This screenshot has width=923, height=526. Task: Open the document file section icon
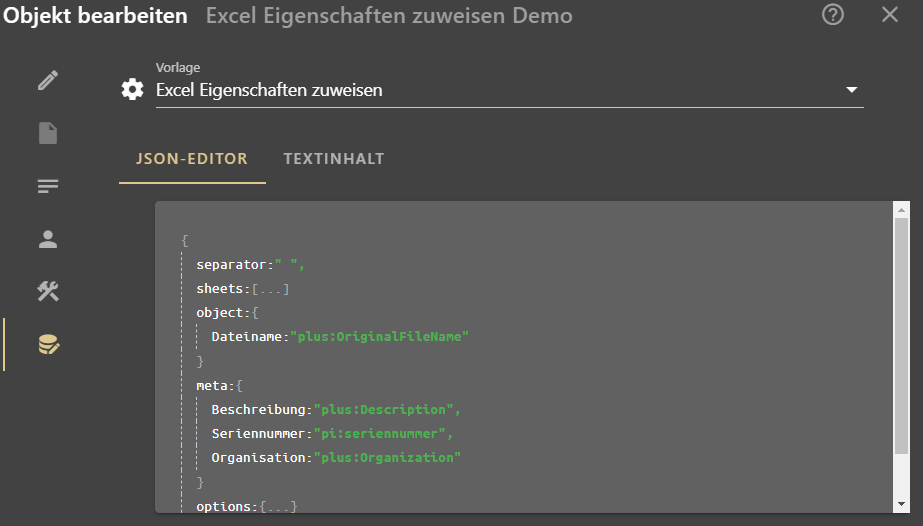(48, 133)
